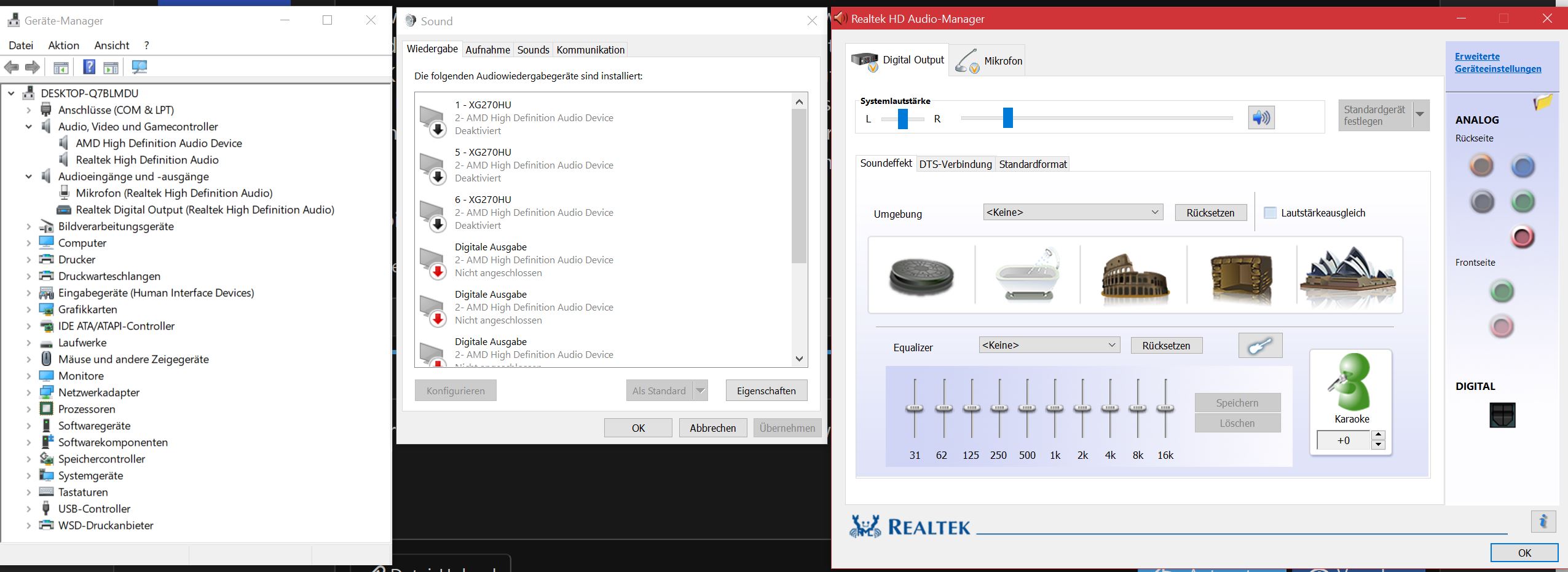
Task: Click the pink front panel audio jack
Action: [1502, 326]
